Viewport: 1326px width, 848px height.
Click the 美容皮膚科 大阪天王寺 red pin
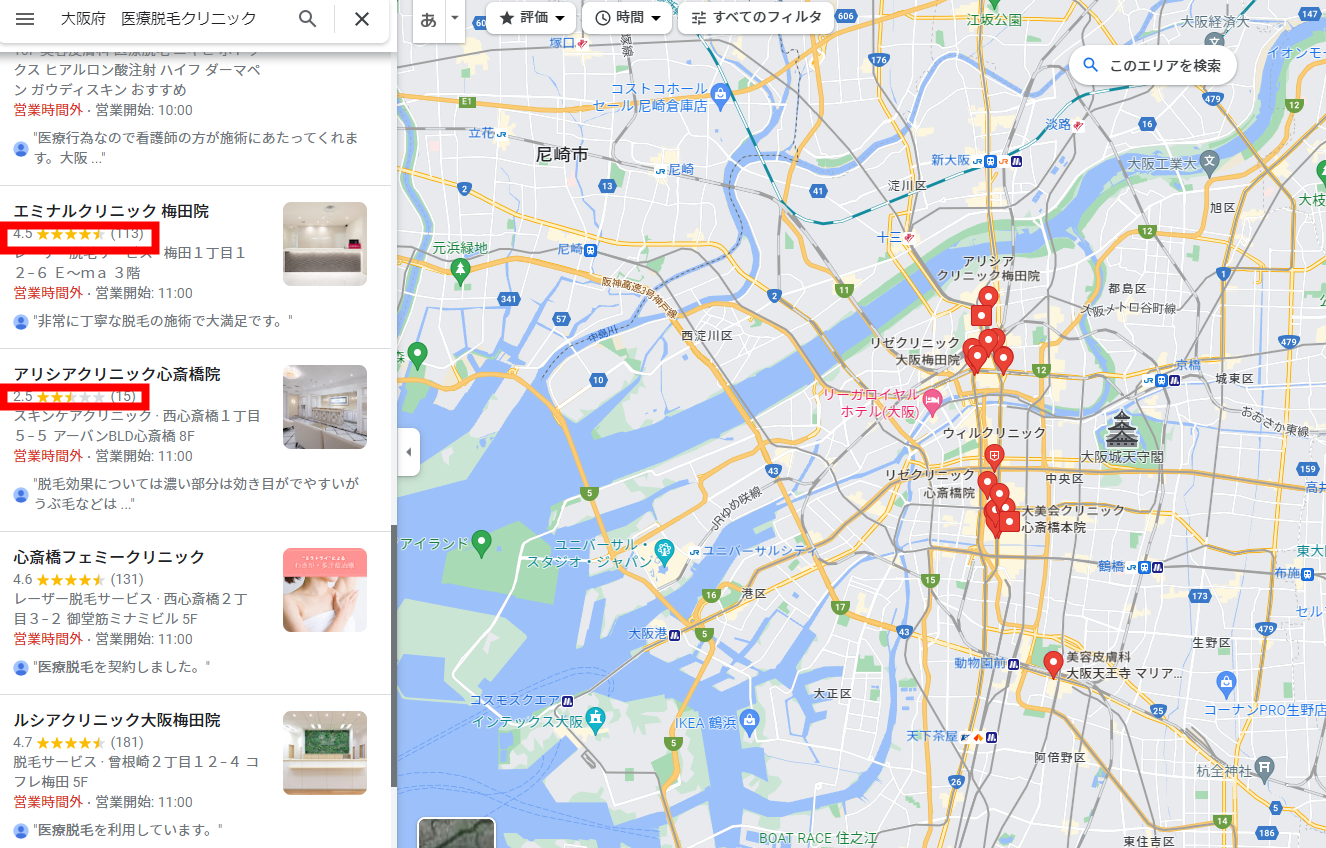[x=1053, y=665]
